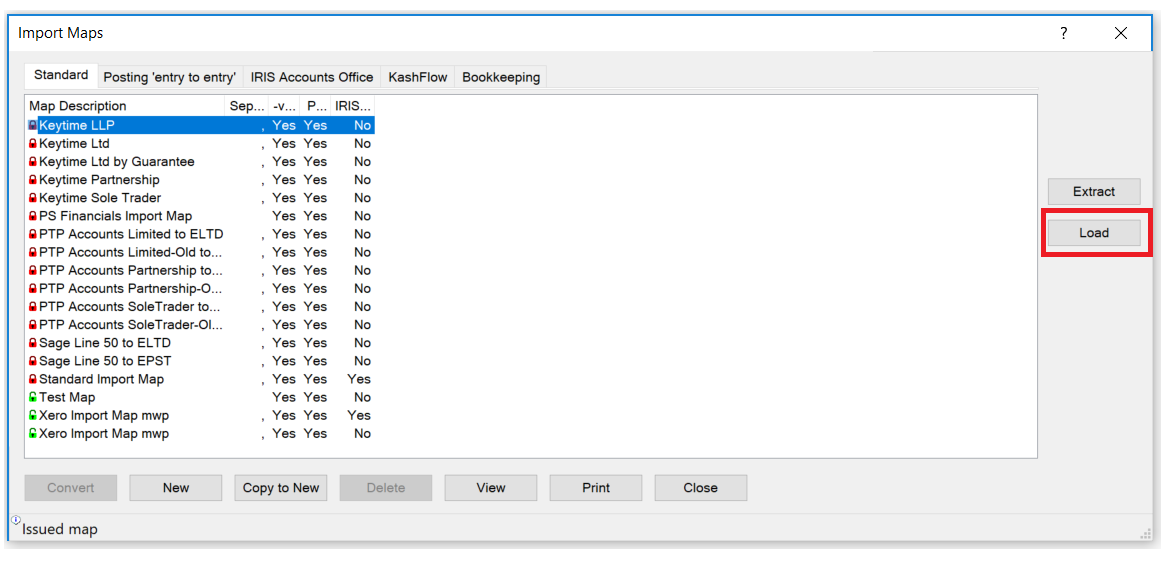This screenshot has height=564, width=1168.
Task: Open the Posting 'entry to entry' tab
Action: [x=170, y=77]
